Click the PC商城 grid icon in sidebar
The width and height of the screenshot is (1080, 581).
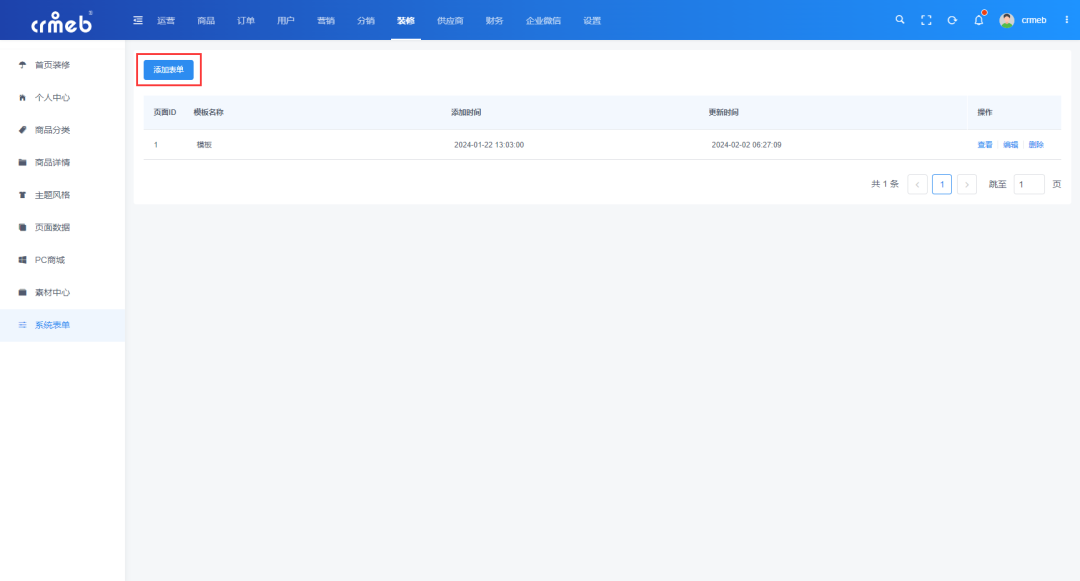(x=22, y=259)
